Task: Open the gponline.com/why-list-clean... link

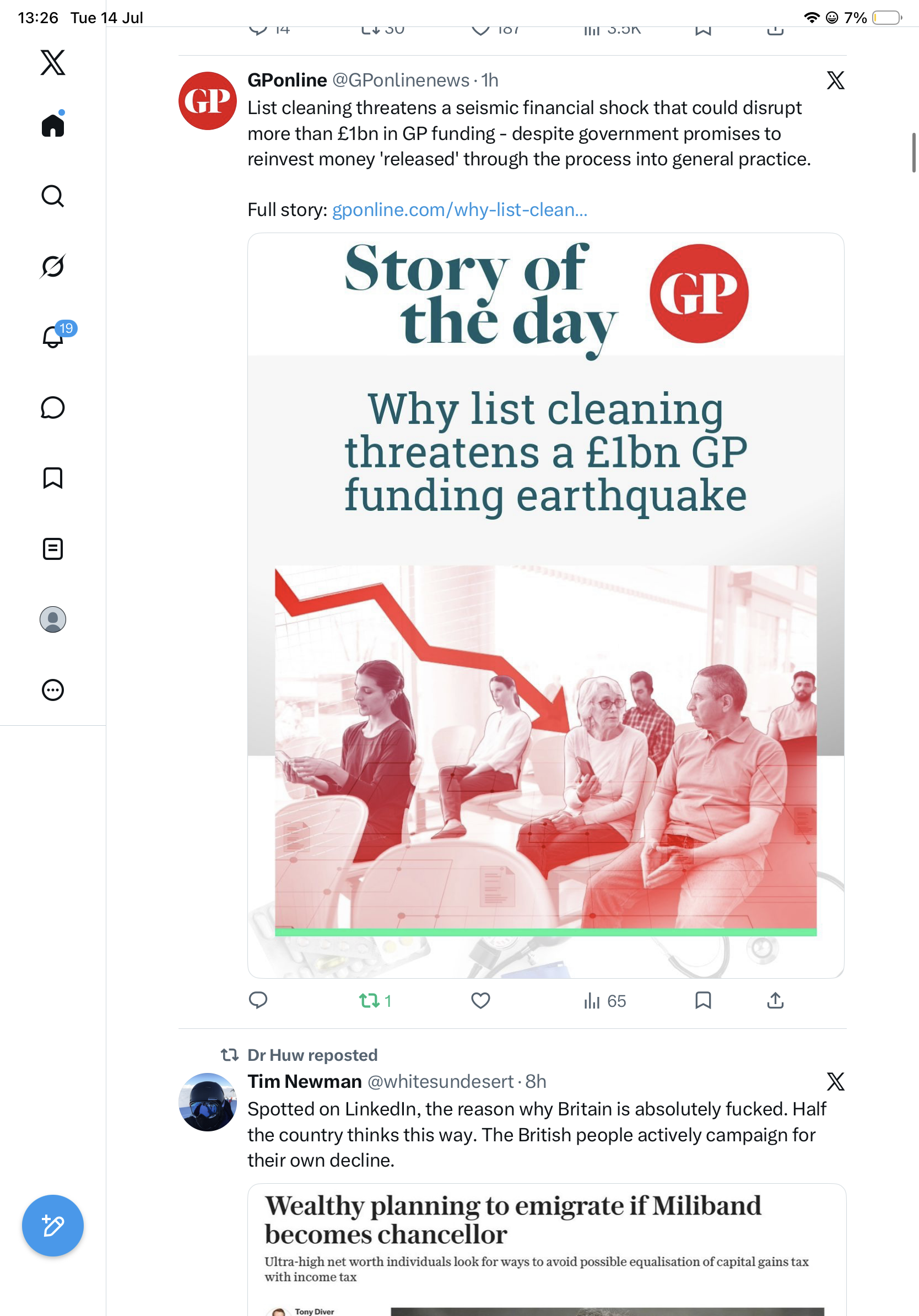Action: [x=459, y=210]
